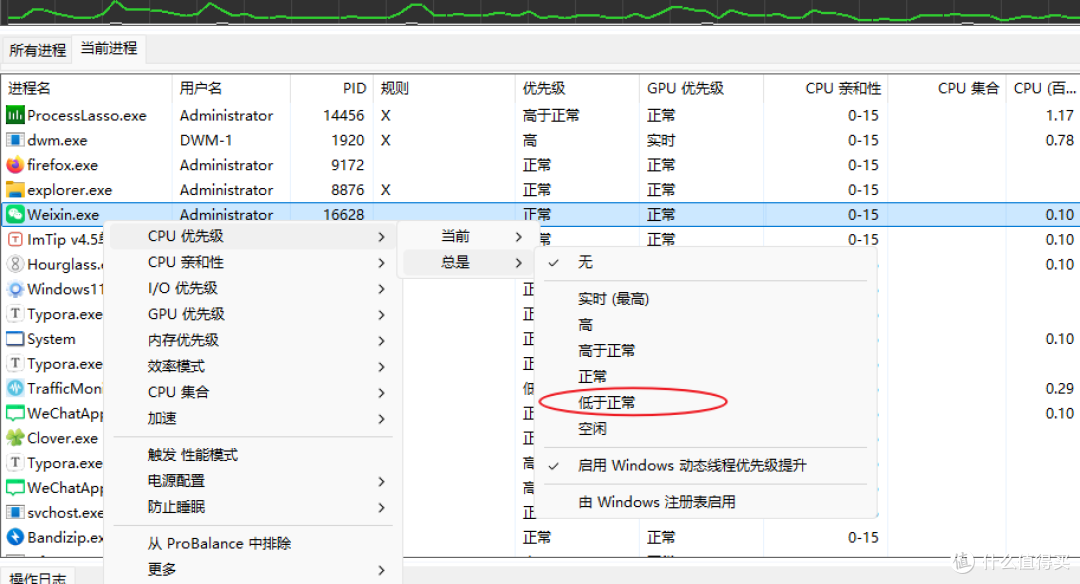Expand the CPU 优先级 submenu

(x=253, y=236)
